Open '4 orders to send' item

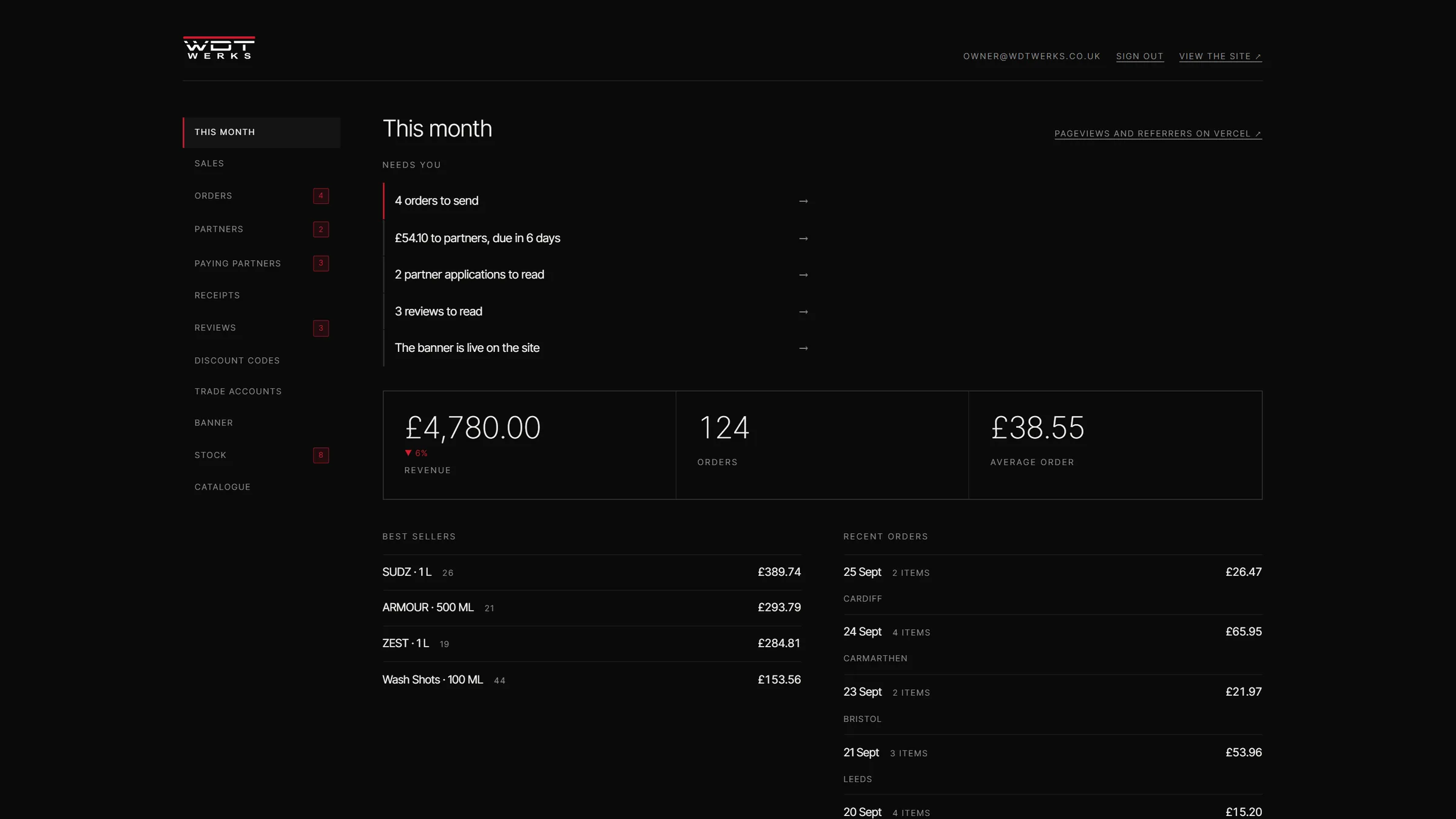click(x=597, y=201)
